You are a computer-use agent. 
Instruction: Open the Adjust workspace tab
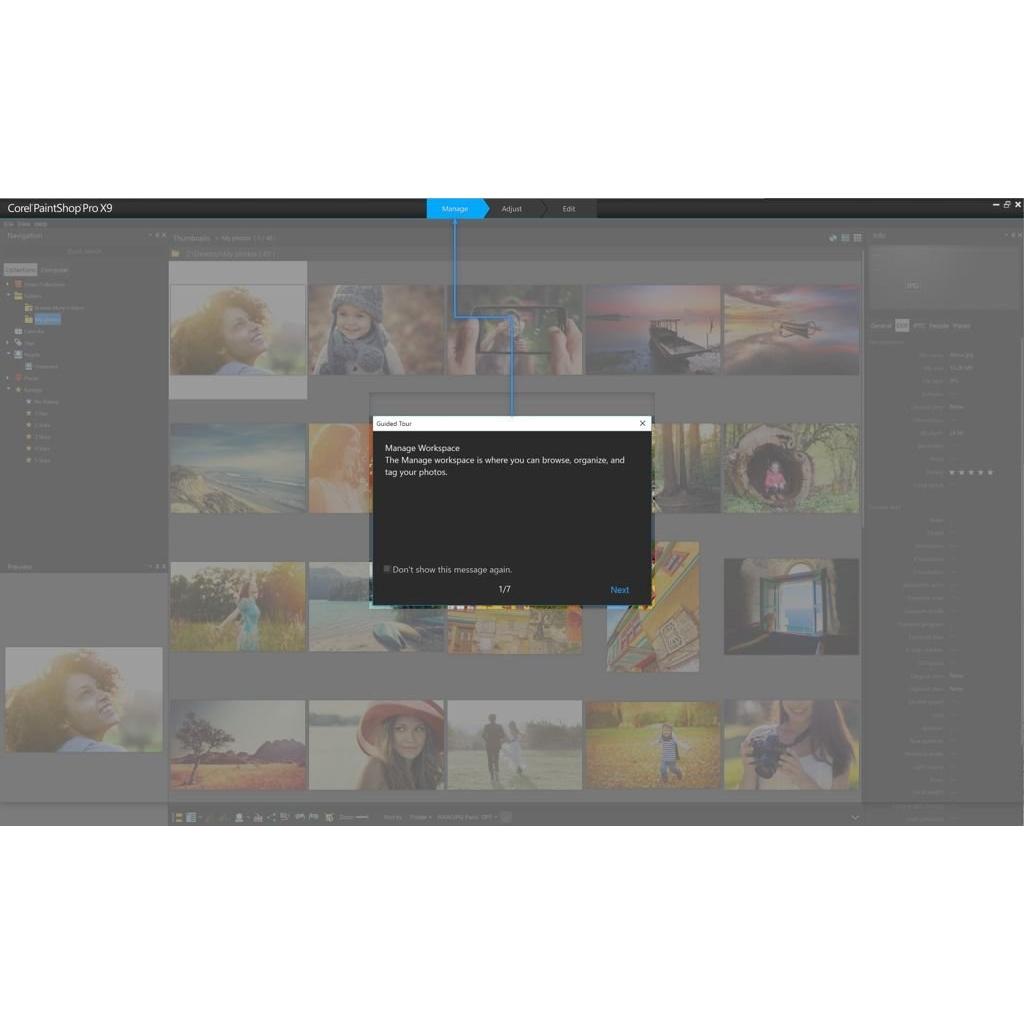(512, 208)
